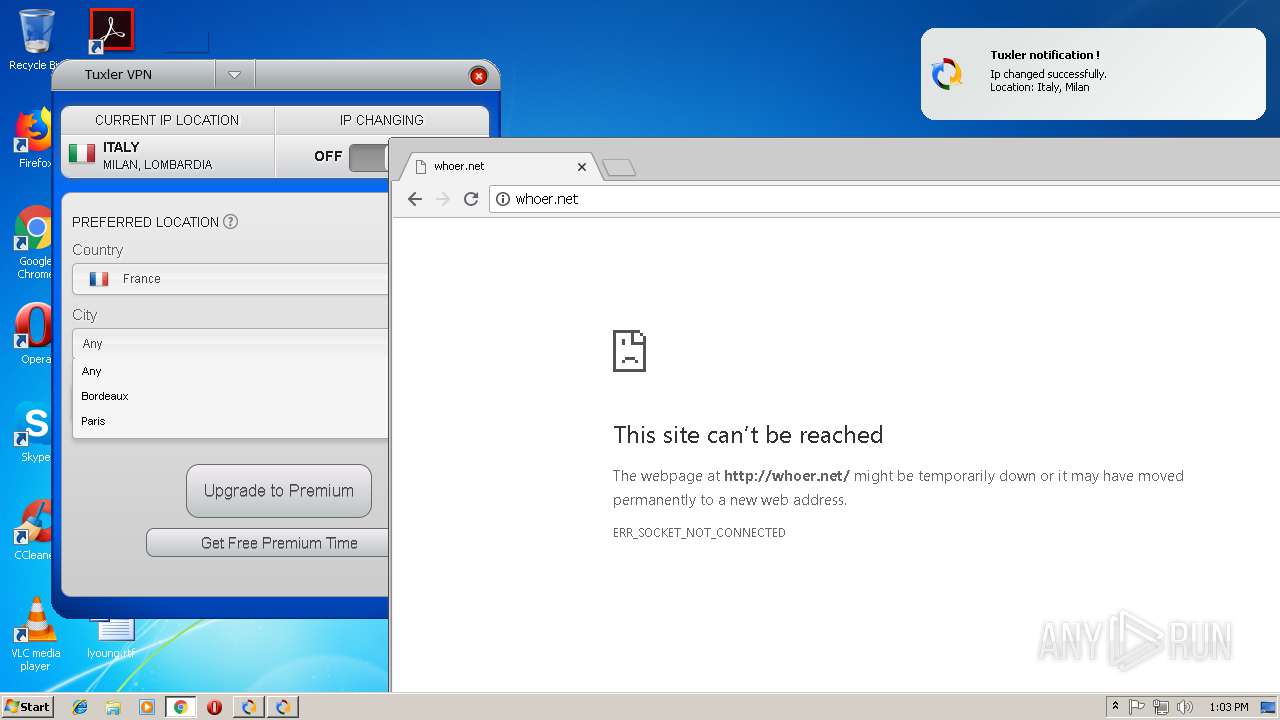Viewport: 1280px width, 720px height.
Task: Launch Google Chrome desktop shortcut
Action: tap(34, 242)
